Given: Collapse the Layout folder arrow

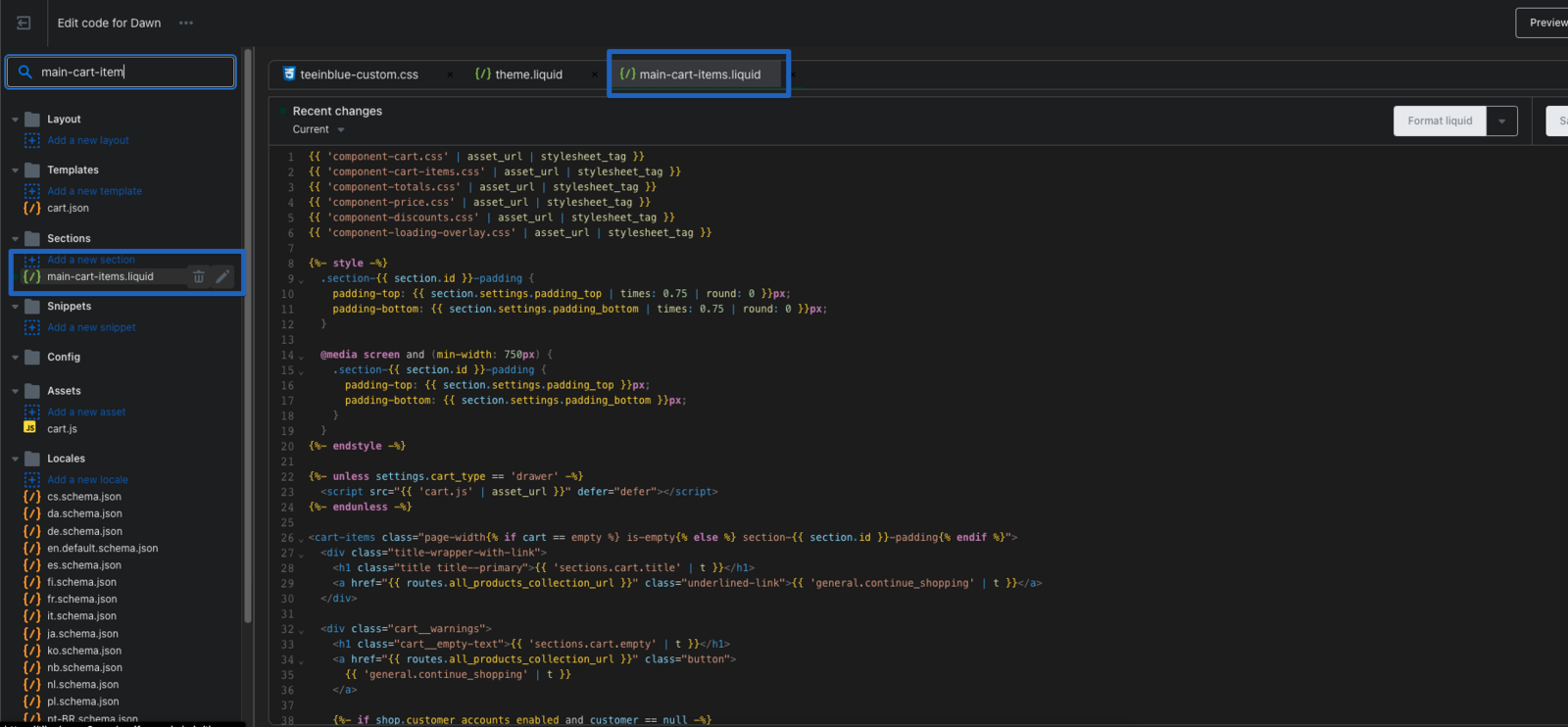Looking at the screenshot, I should [15, 120].
